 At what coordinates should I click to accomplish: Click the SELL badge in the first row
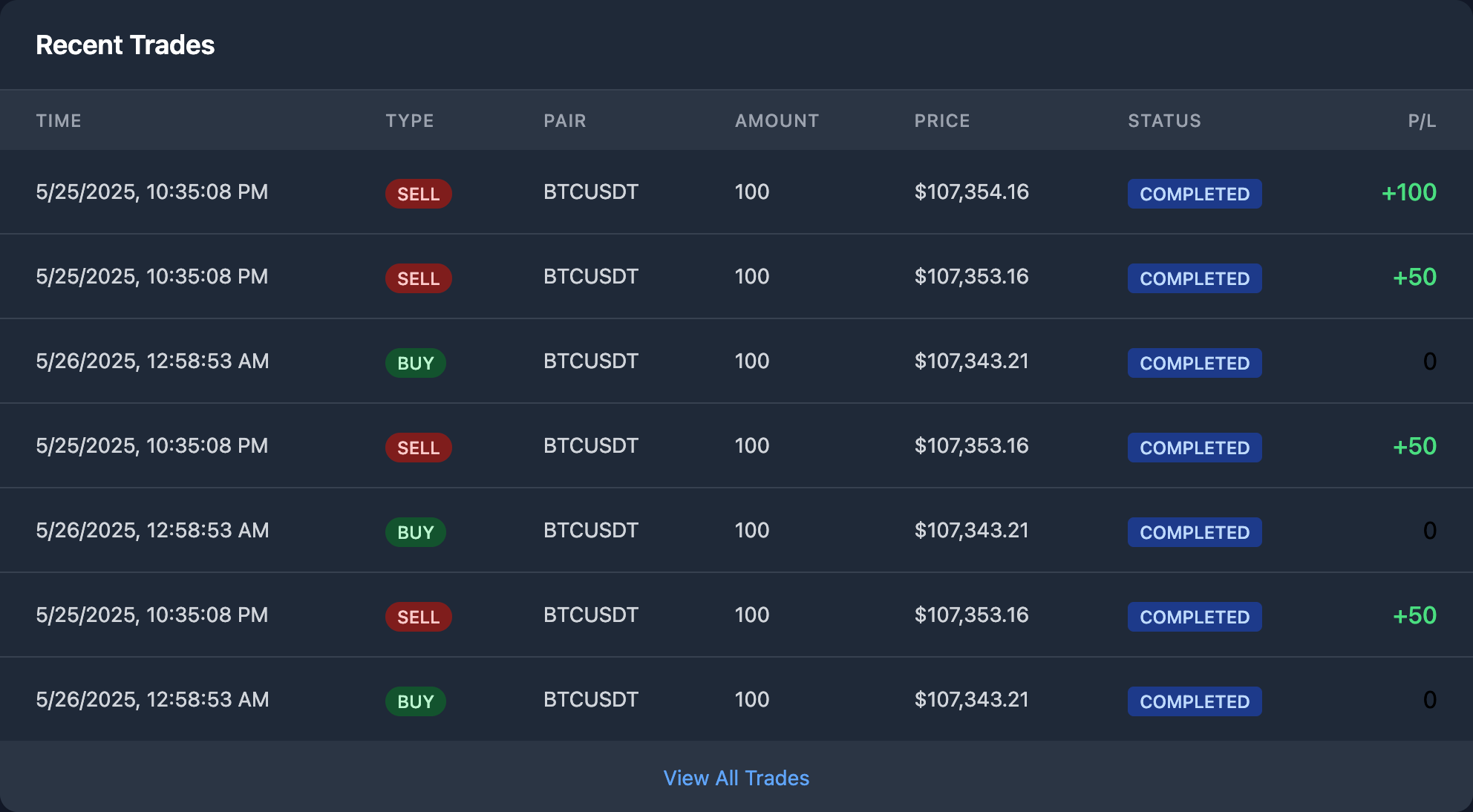tap(418, 194)
